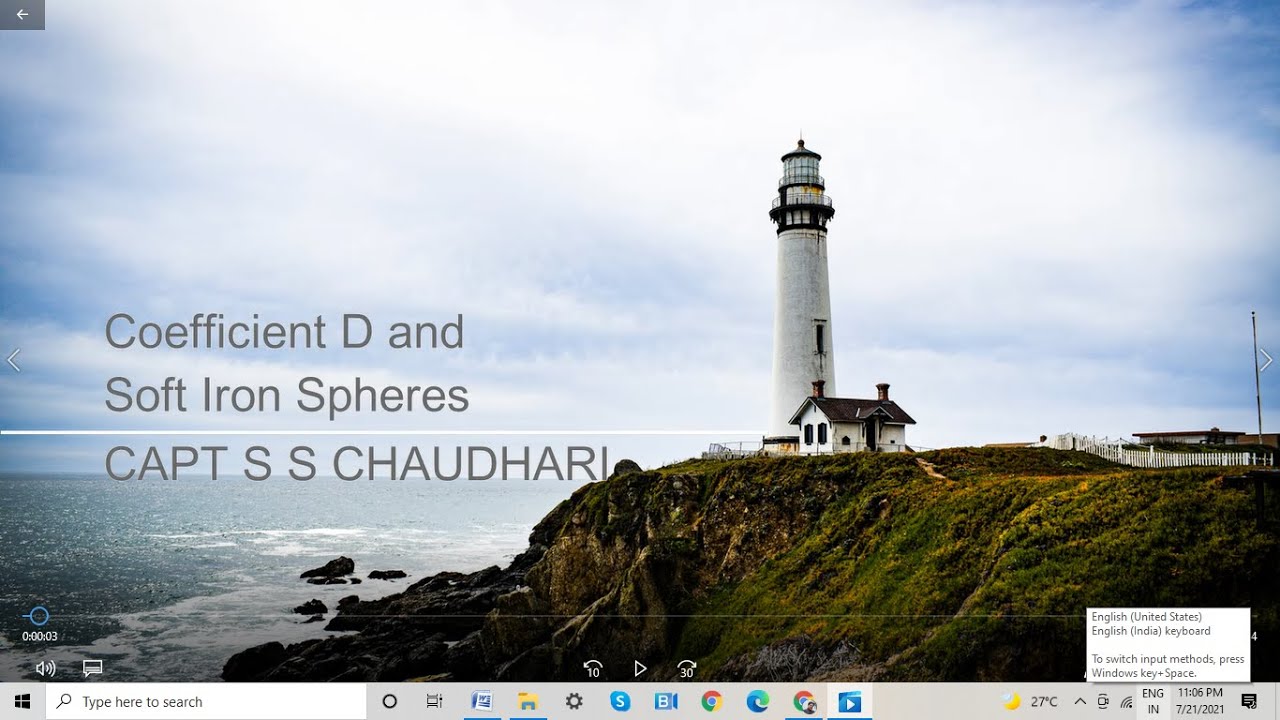Open Microsoft Edge from taskbar

tap(758, 702)
